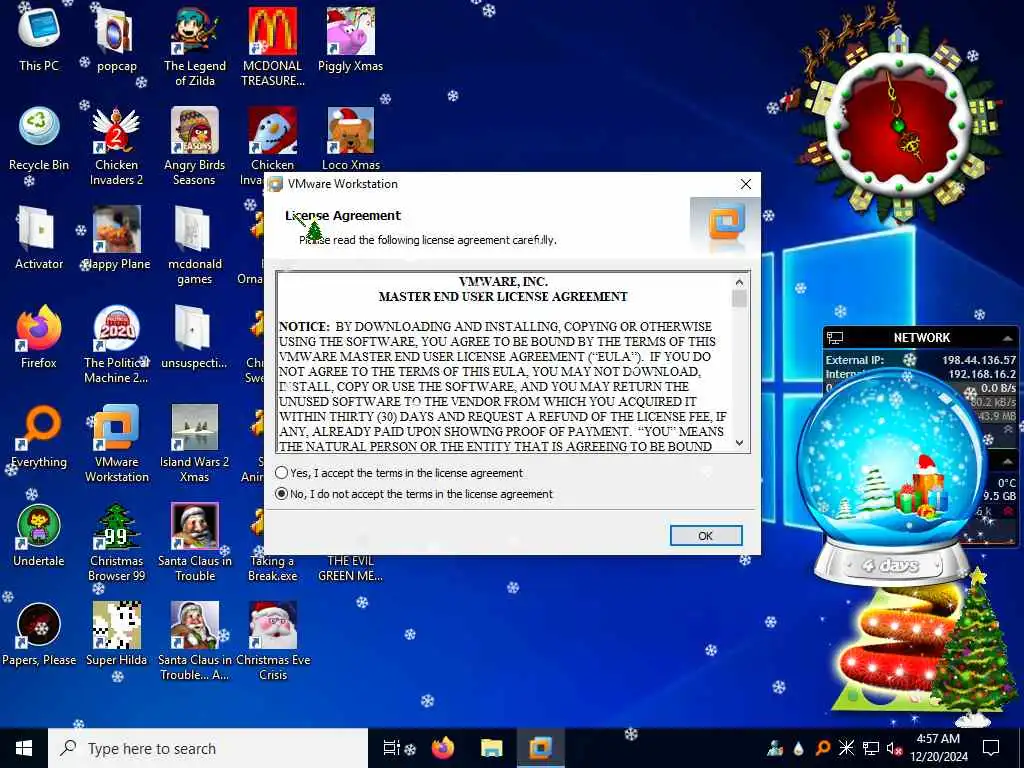Launch The Legend of Zilda shortcut
The width and height of the screenshot is (1024, 768).
[x=195, y=47]
